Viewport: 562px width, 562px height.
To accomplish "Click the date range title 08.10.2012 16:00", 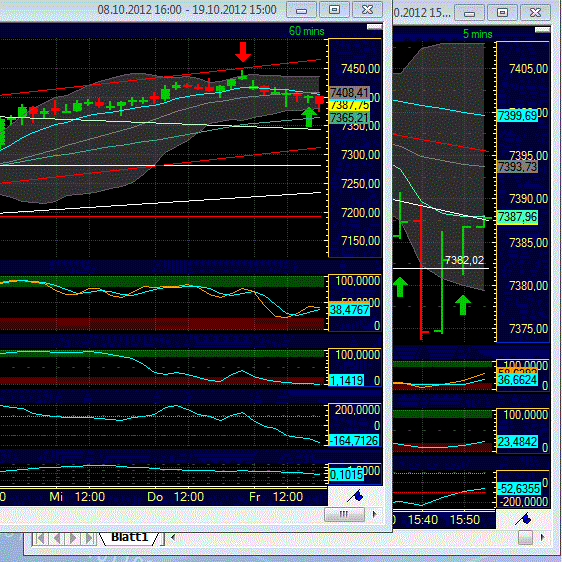I will click(x=140, y=10).
